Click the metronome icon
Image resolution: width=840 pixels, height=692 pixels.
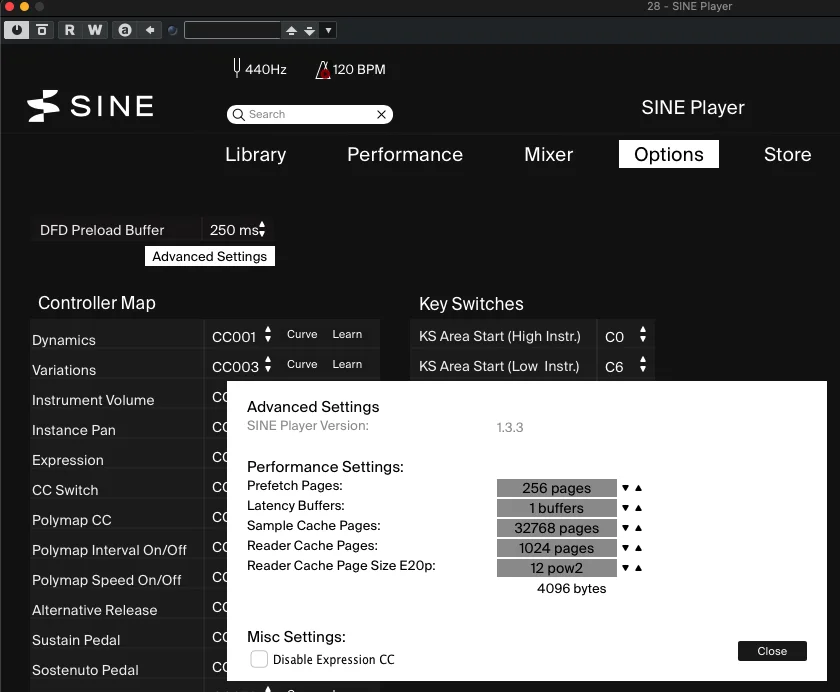[x=322, y=70]
